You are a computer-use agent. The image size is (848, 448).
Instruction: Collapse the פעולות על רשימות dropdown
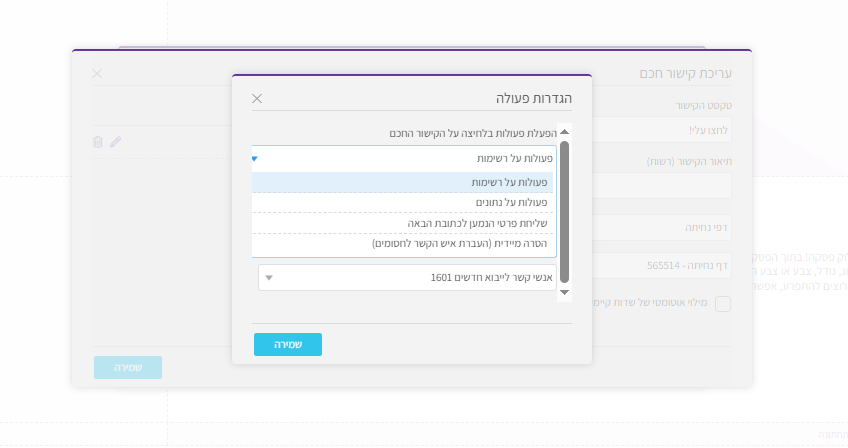255,158
